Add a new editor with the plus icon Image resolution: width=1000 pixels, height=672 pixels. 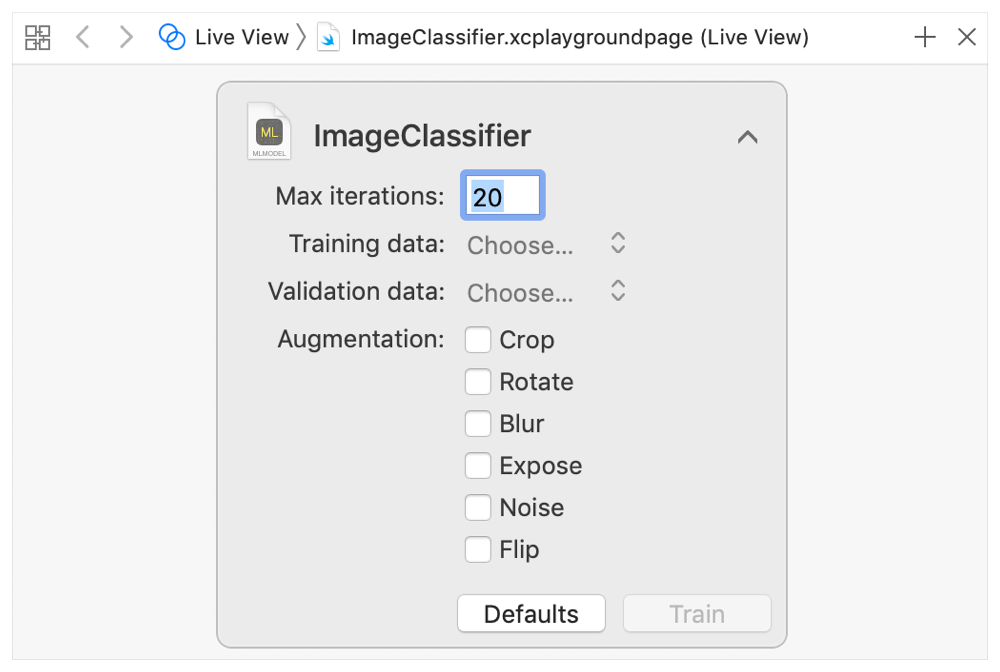(924, 36)
